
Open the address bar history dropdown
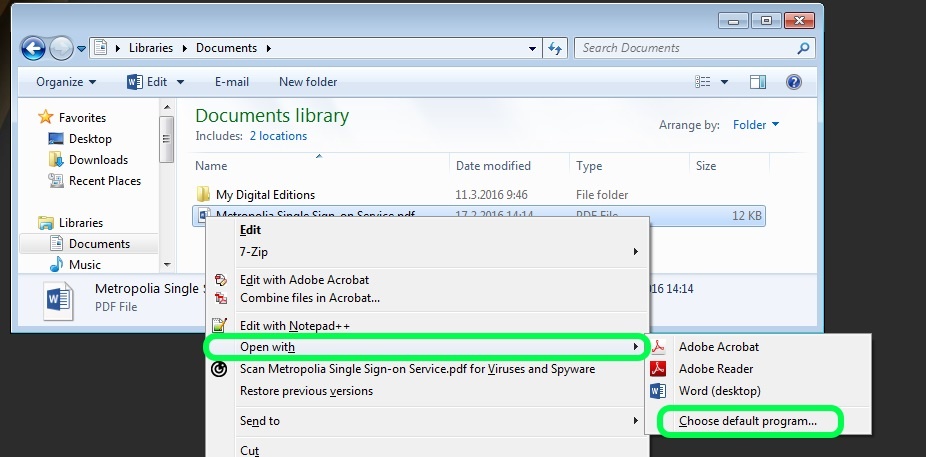coord(533,48)
